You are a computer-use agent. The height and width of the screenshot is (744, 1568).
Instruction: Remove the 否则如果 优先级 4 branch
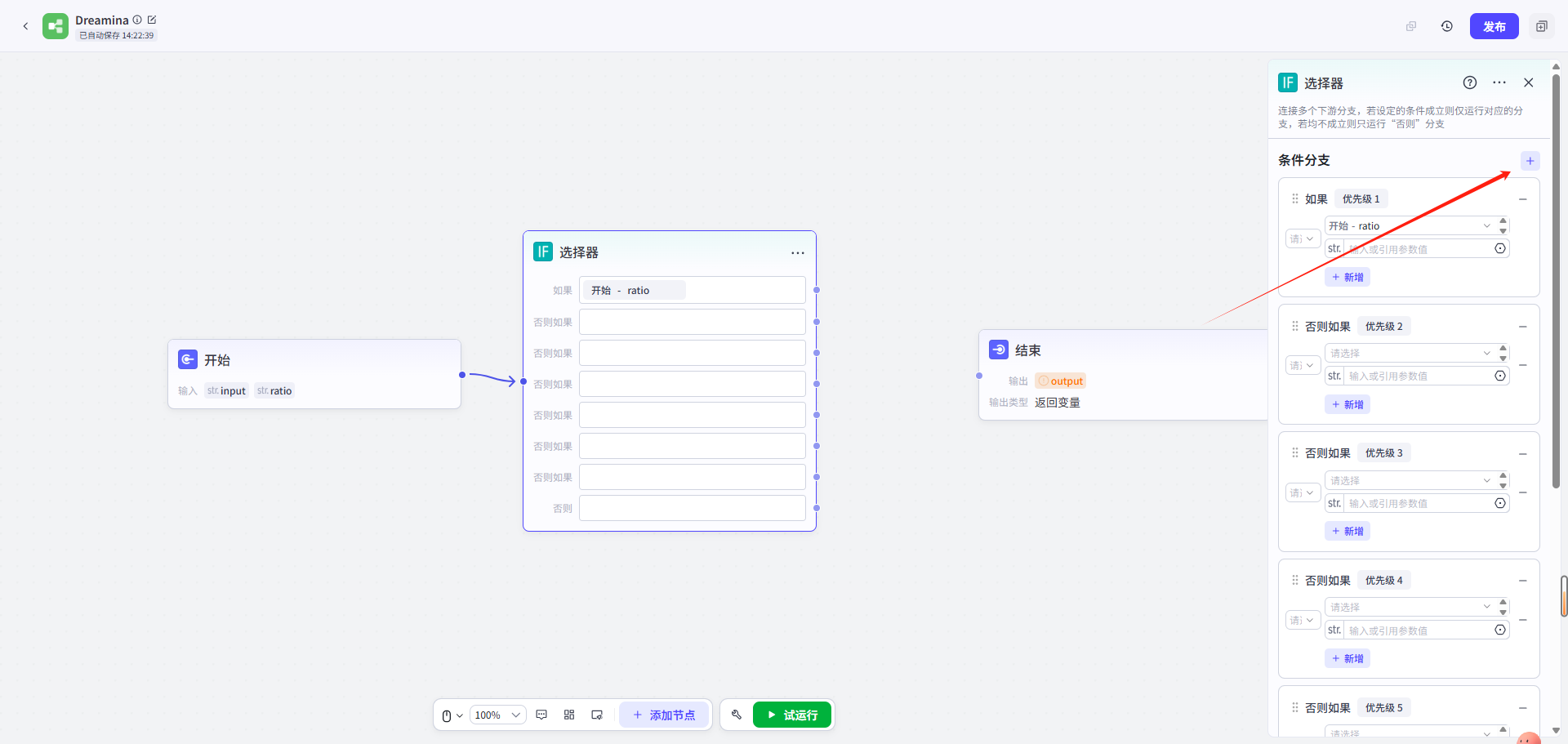(1523, 581)
